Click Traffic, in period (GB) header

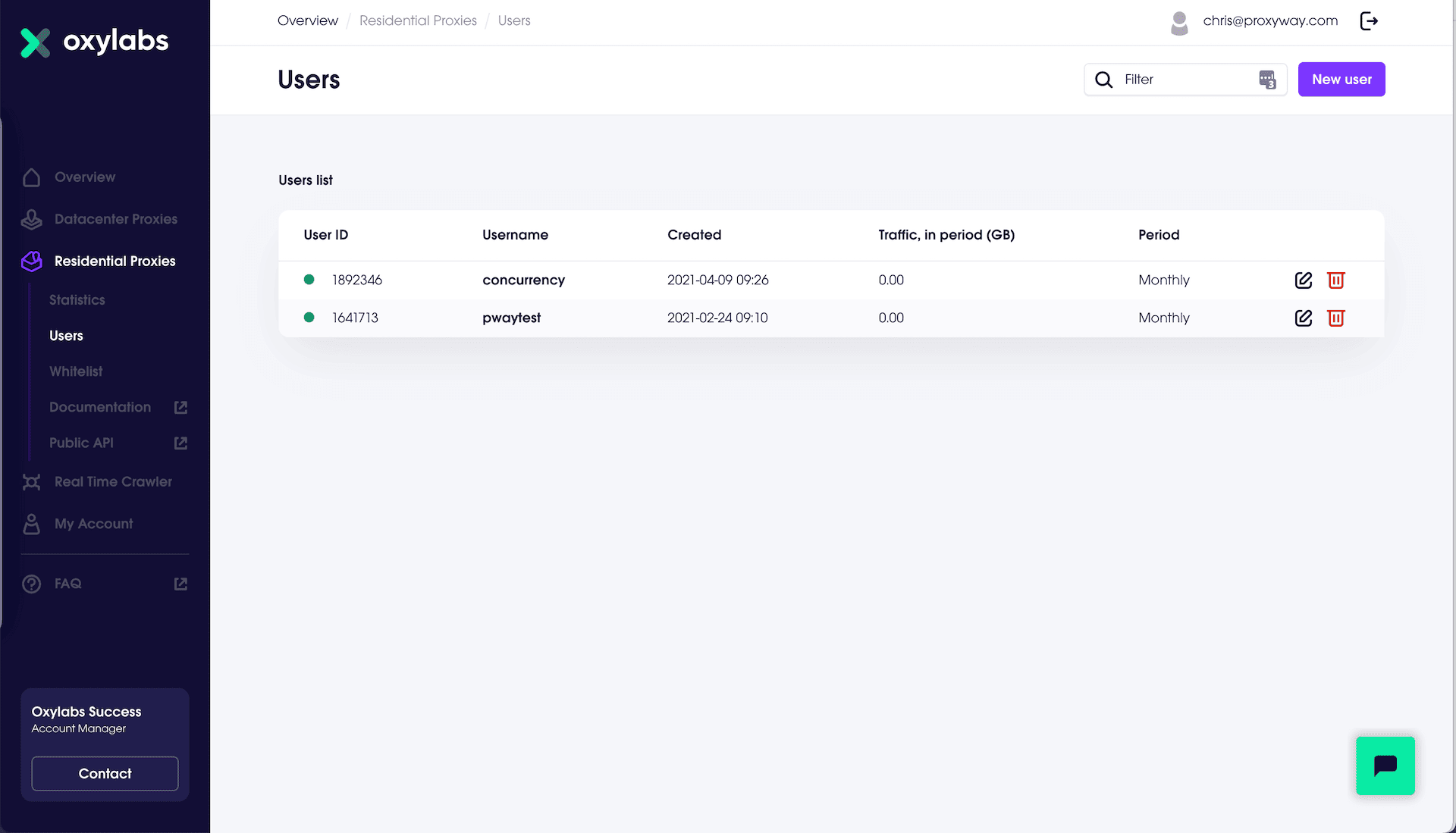click(946, 235)
